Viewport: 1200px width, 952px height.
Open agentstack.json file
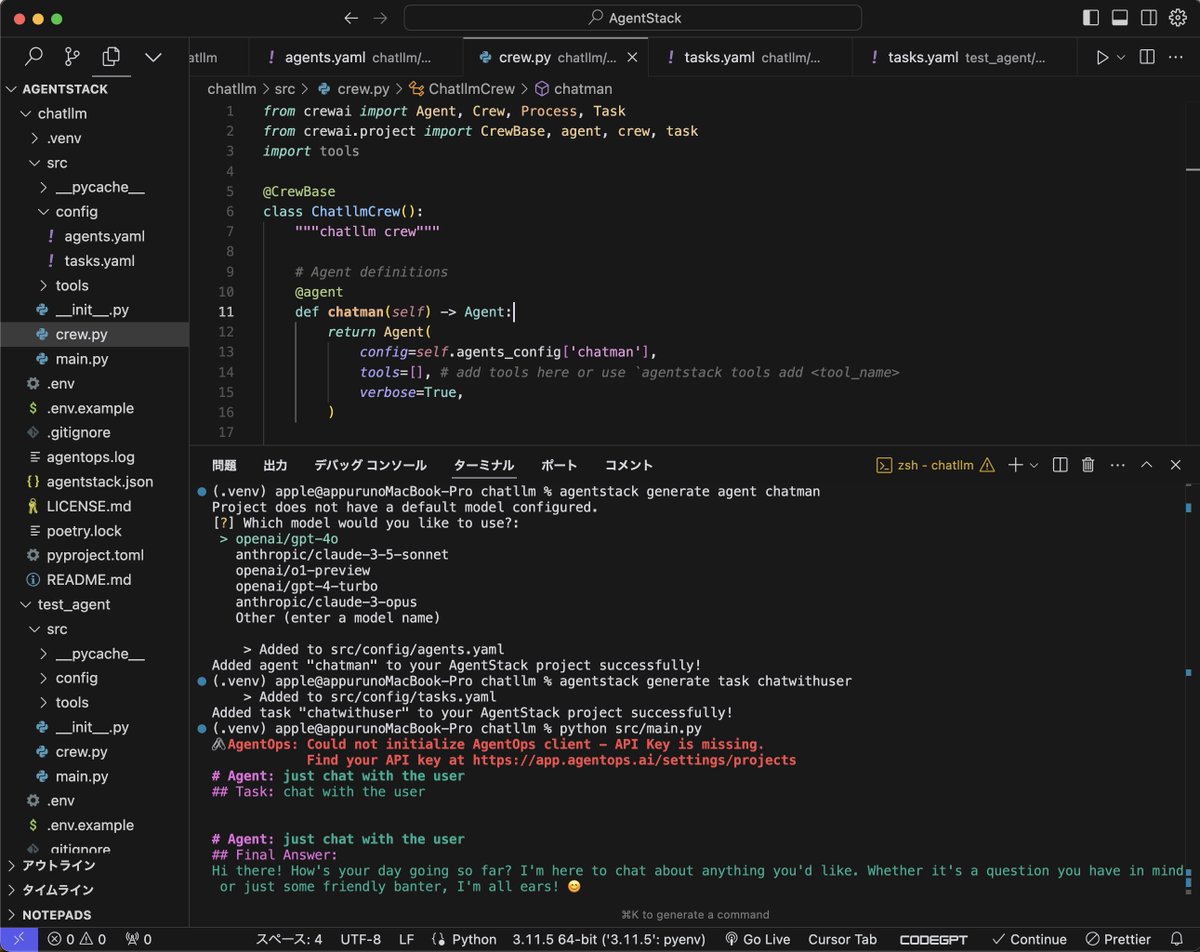(x=100, y=482)
